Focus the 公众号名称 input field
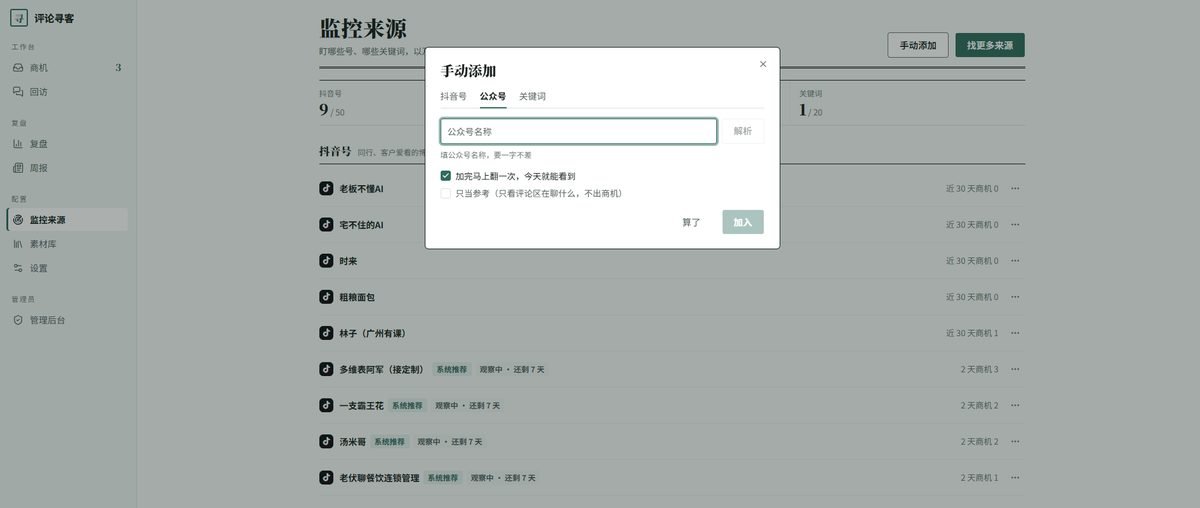This screenshot has width=1200, height=508. tap(578, 131)
